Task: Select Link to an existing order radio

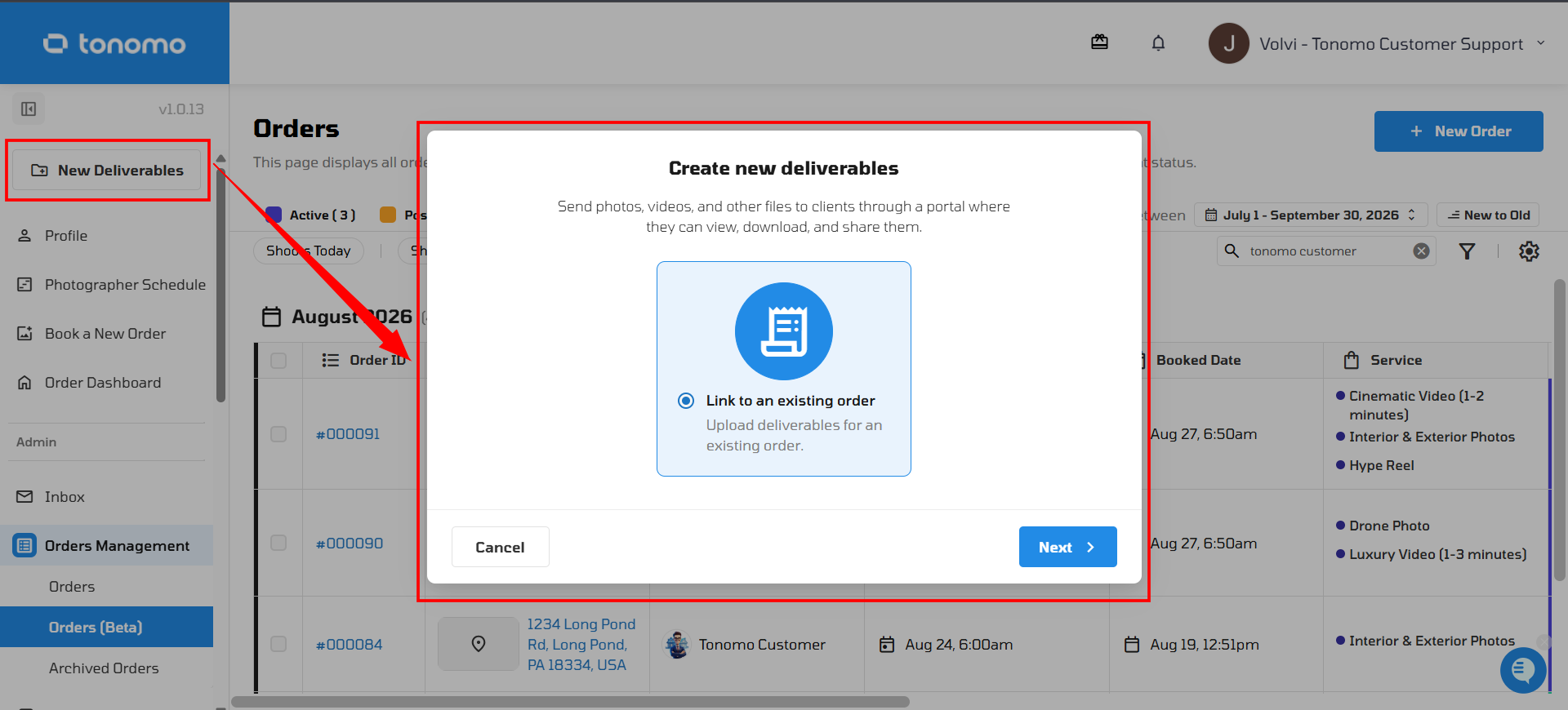Action: (686, 401)
